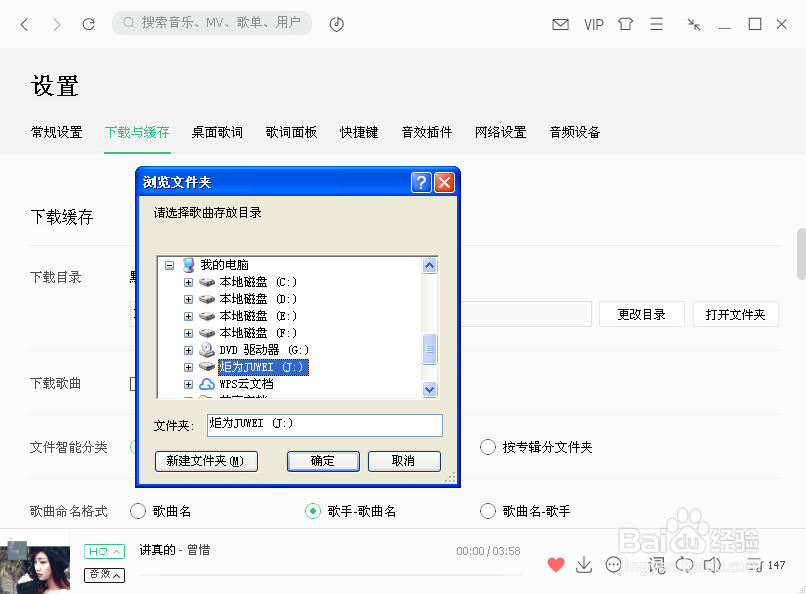The width and height of the screenshot is (806, 594).
Task: Open the mail messages icon
Action: click(560, 24)
